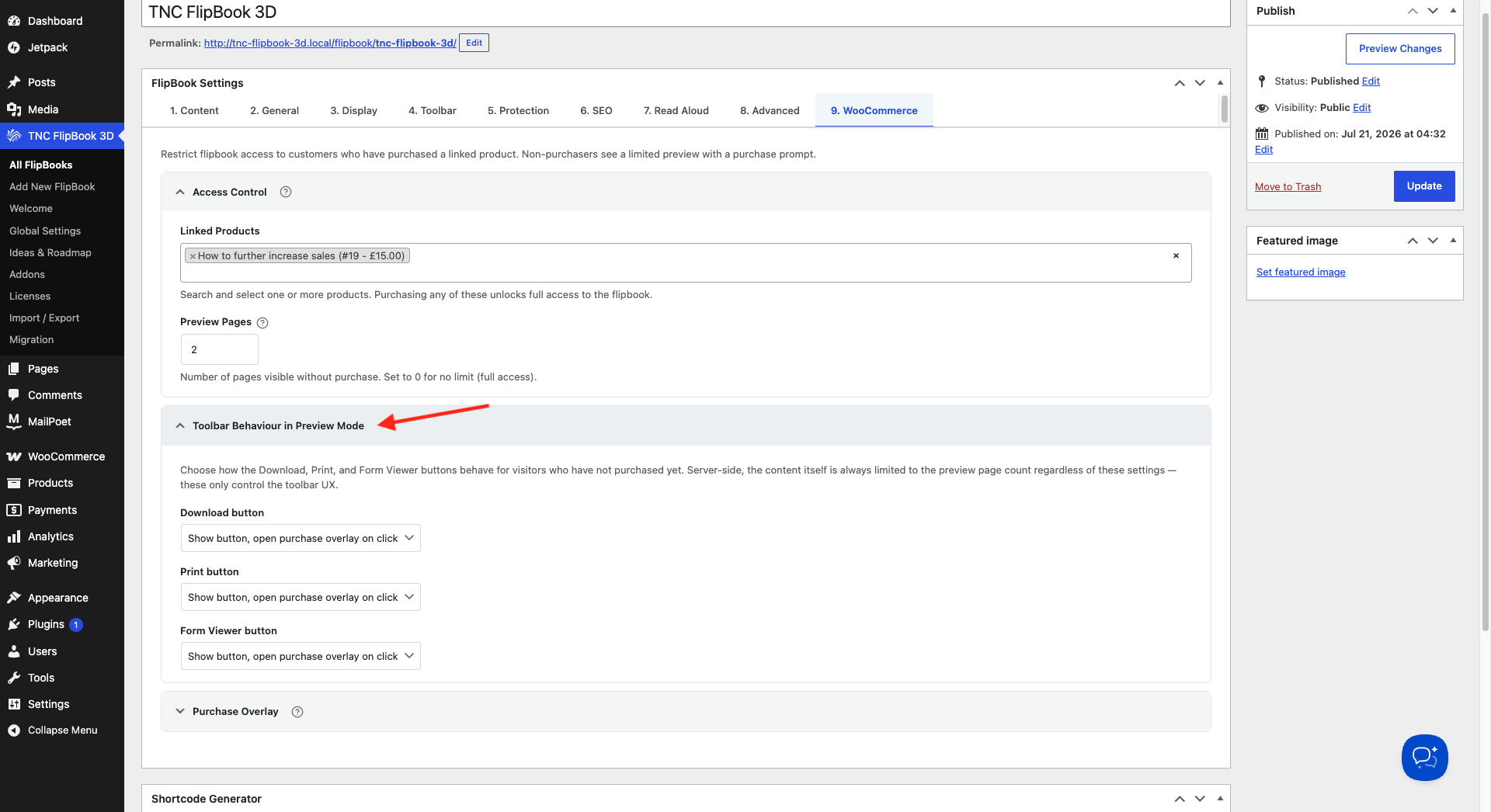Open the 8. Advanced tab

pyautogui.click(x=770, y=110)
